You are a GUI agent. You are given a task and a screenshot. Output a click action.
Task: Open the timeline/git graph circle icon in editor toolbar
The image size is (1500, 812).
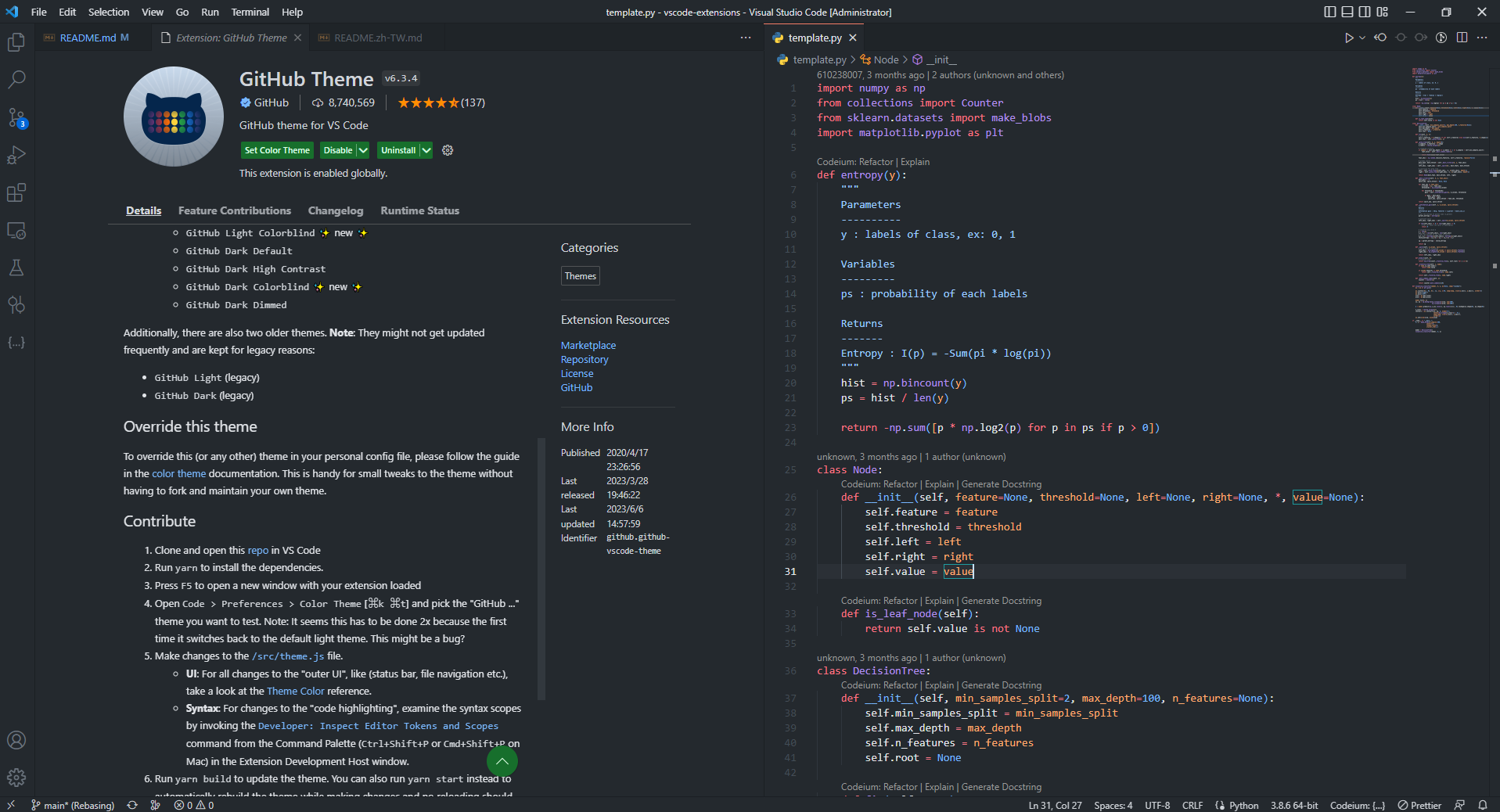click(x=1441, y=38)
